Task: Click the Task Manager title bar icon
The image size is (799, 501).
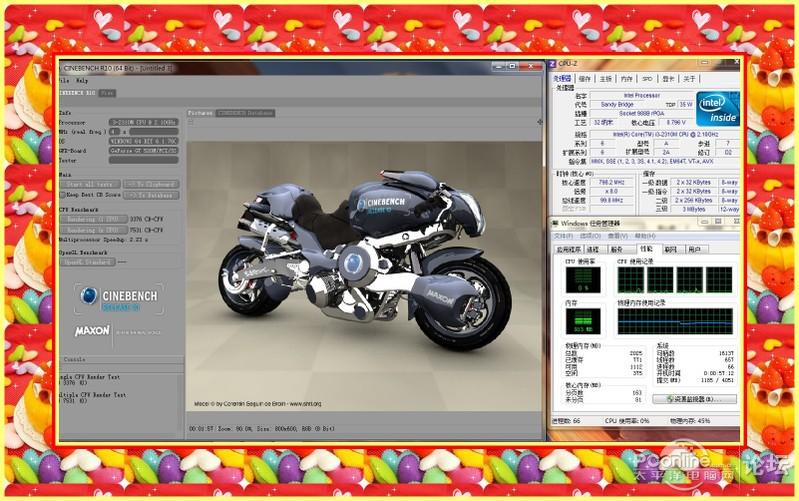Action: coord(555,223)
